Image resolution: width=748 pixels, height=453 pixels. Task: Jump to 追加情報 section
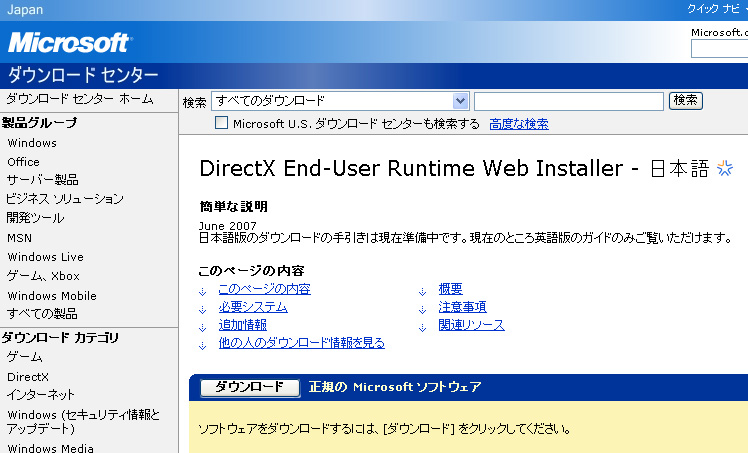click(x=243, y=325)
